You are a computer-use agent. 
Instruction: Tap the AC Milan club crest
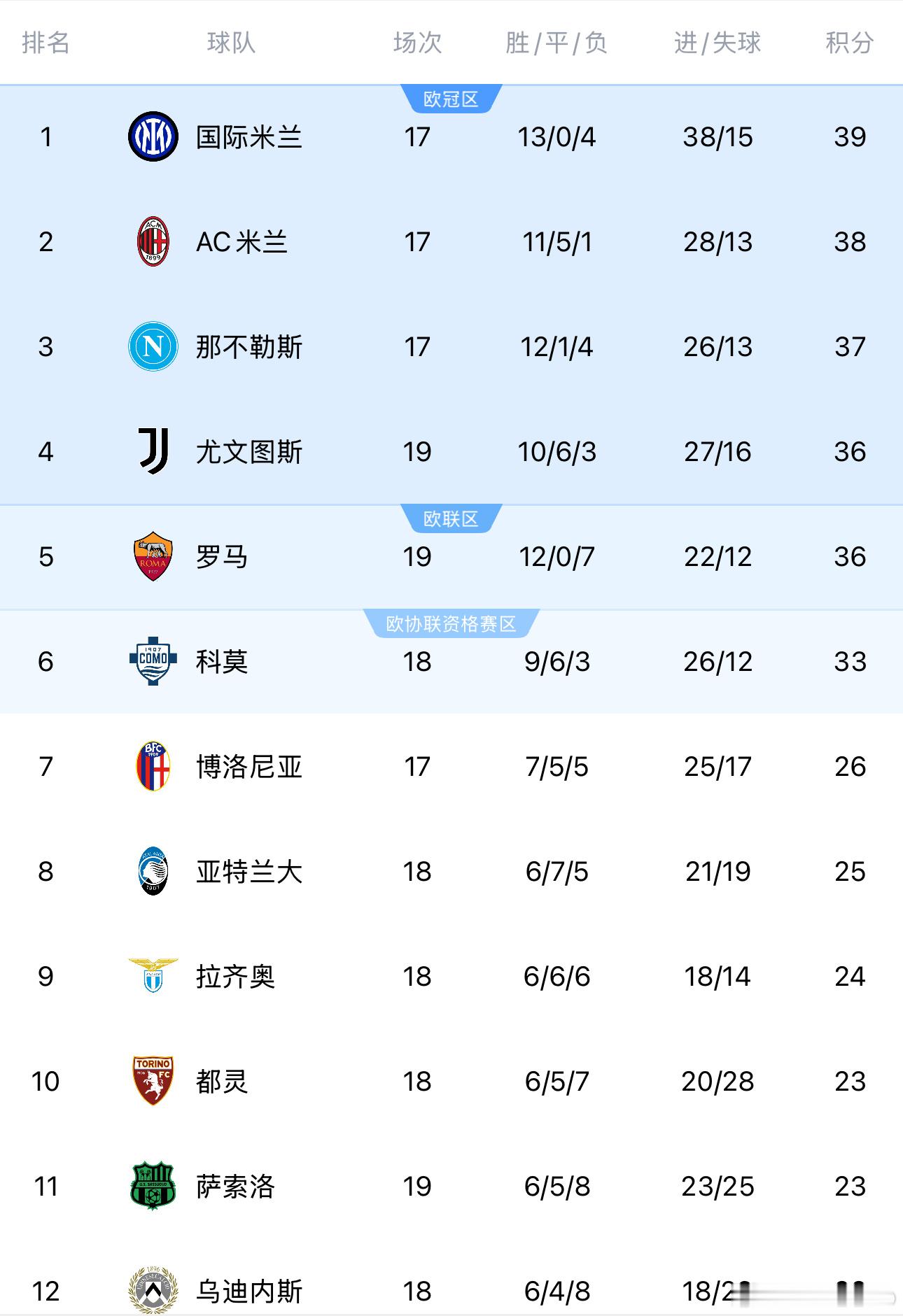tap(153, 241)
